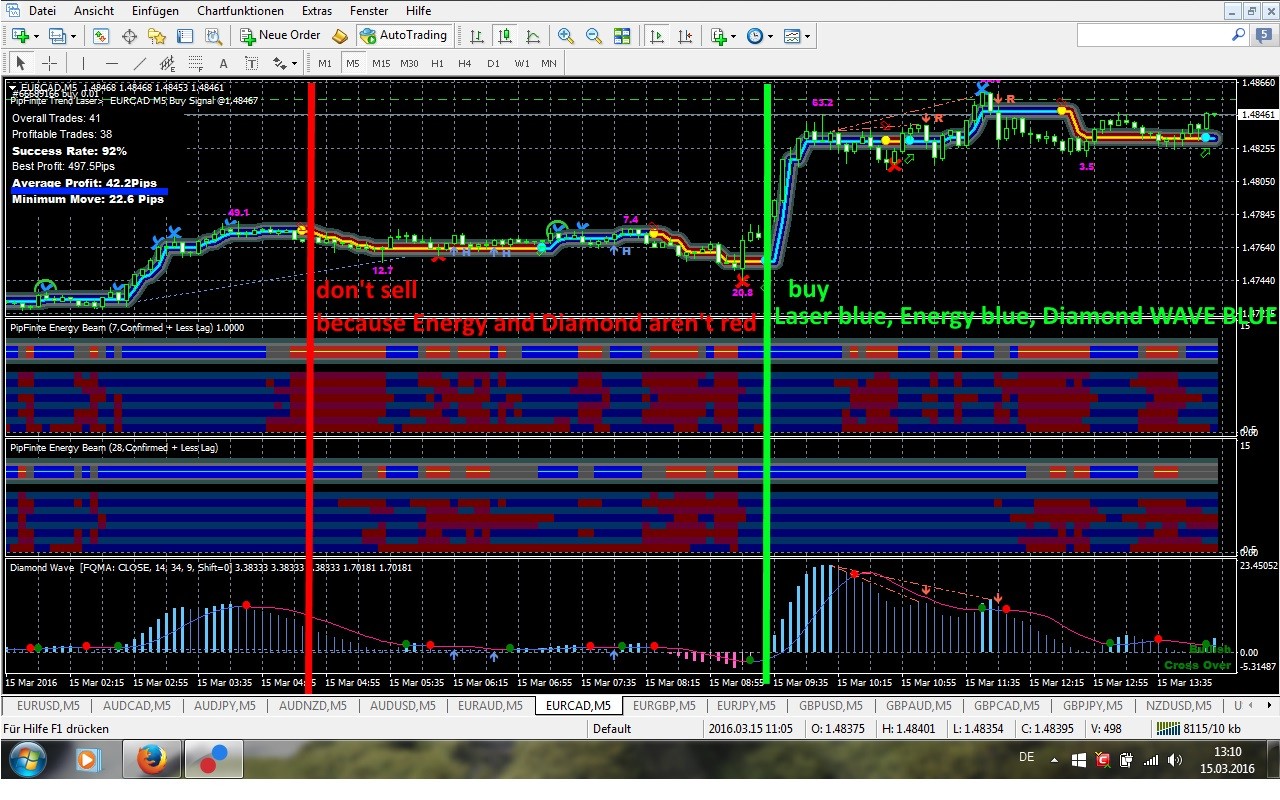Open the Extras menu
The height and width of the screenshot is (800, 1280).
click(317, 11)
